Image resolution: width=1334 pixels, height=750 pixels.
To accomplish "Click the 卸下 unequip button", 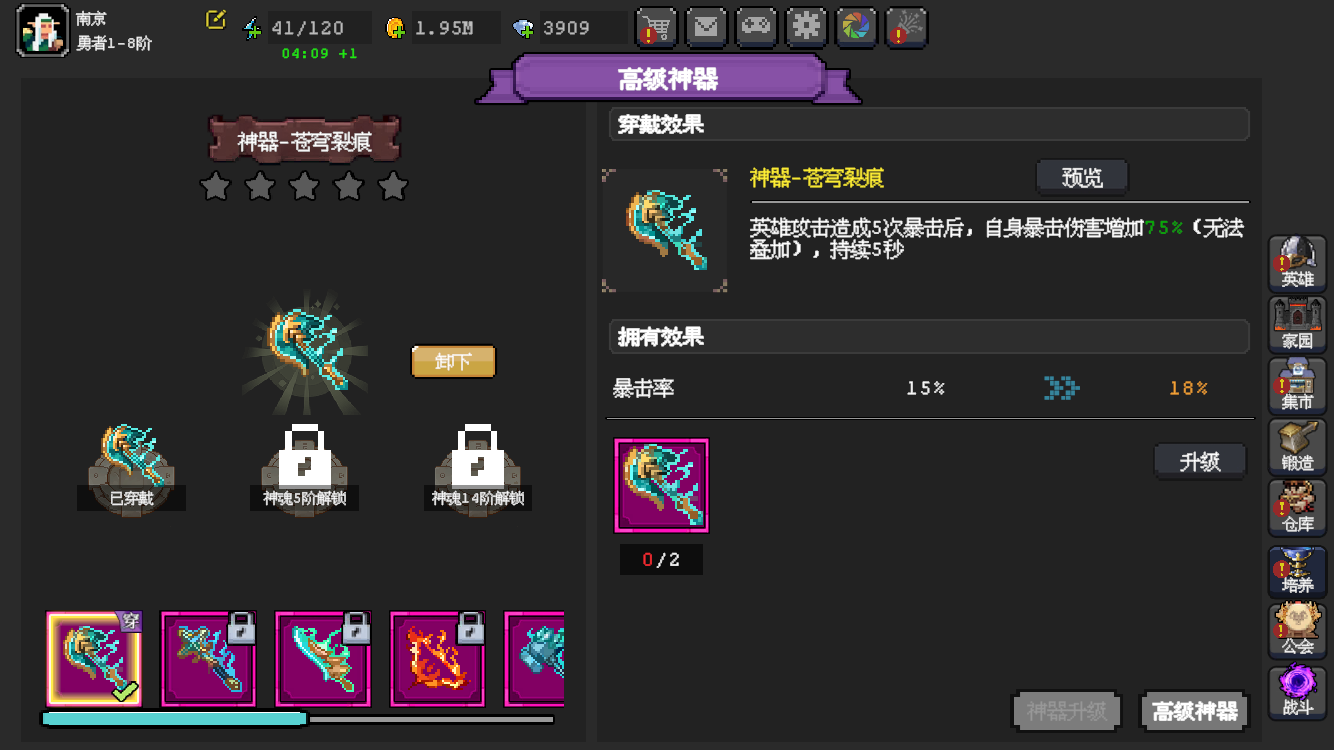I will (453, 361).
